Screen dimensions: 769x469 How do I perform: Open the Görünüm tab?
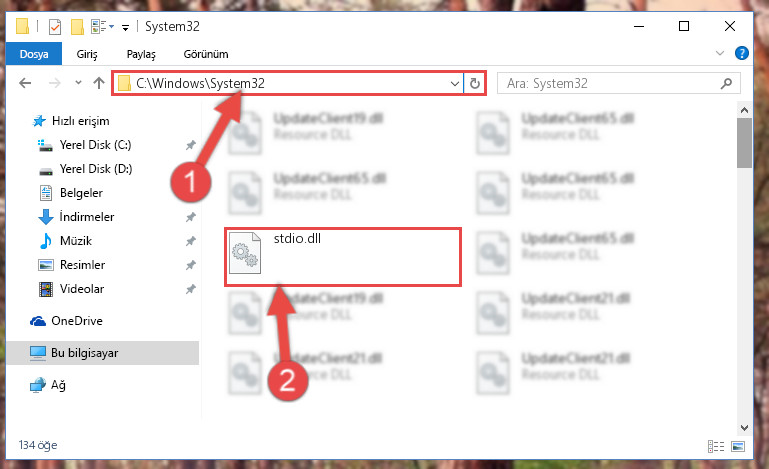[x=206, y=54]
